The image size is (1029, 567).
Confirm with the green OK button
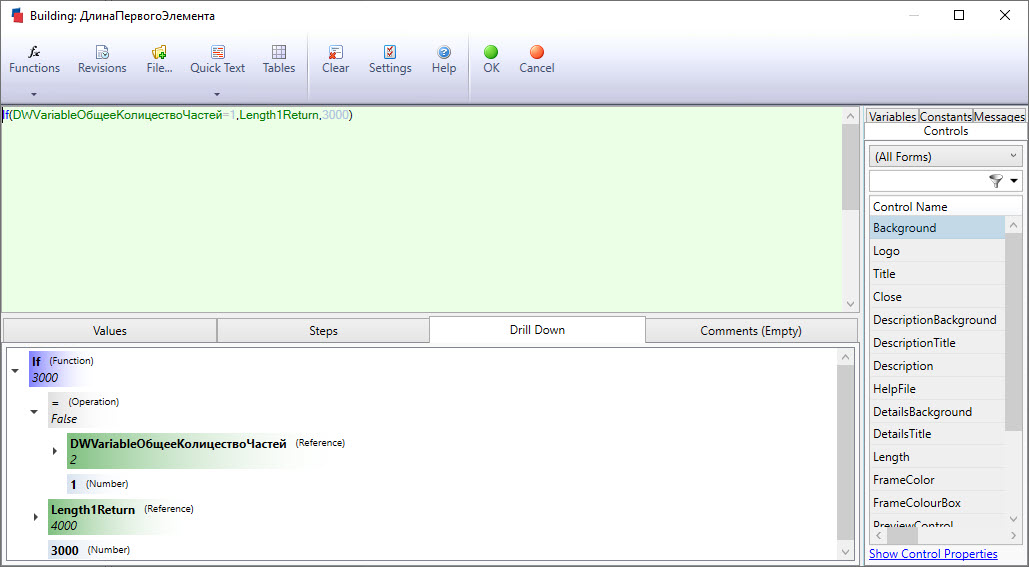pos(491,60)
